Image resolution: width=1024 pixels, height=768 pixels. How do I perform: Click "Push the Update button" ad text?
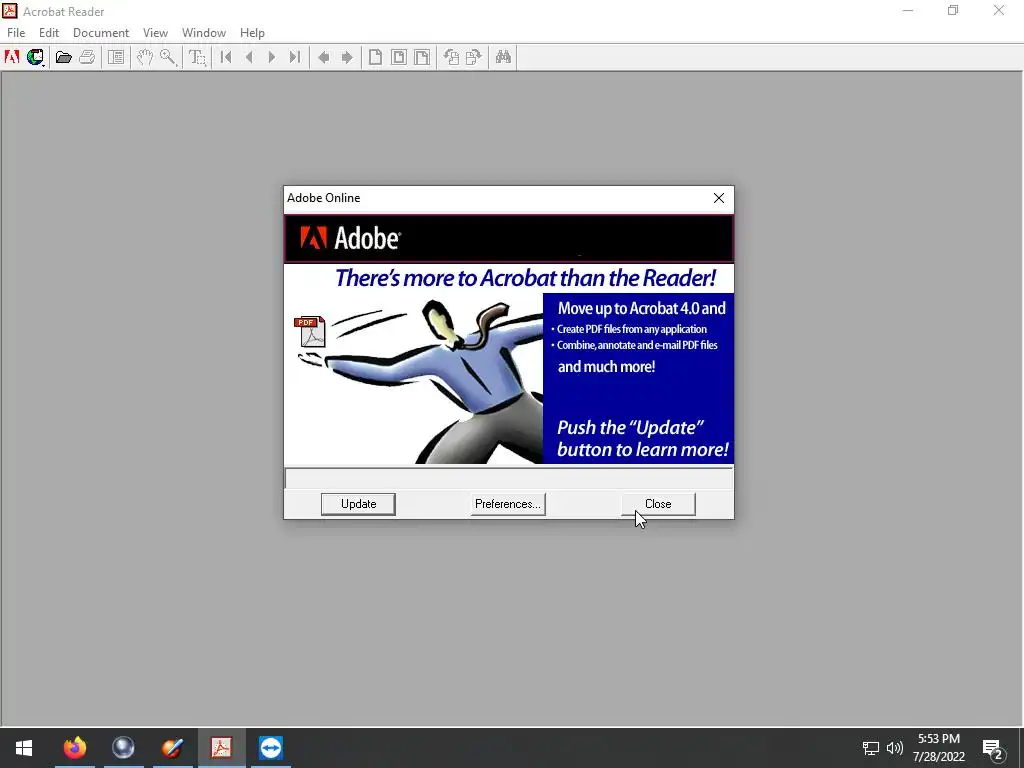643,438
